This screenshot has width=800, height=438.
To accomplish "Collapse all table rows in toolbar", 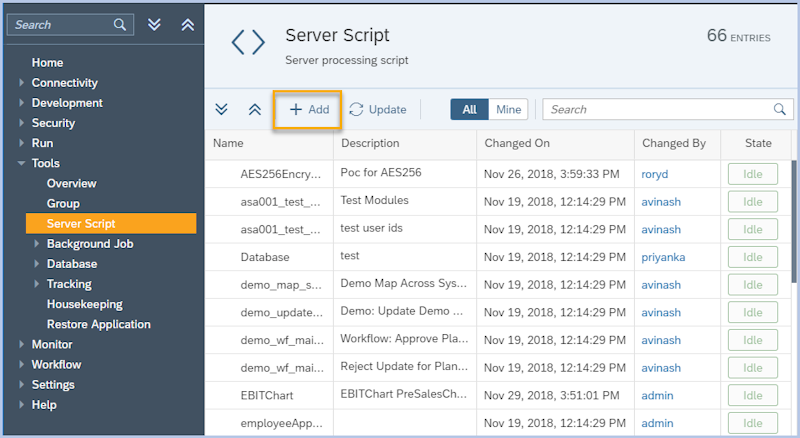I will (254, 109).
